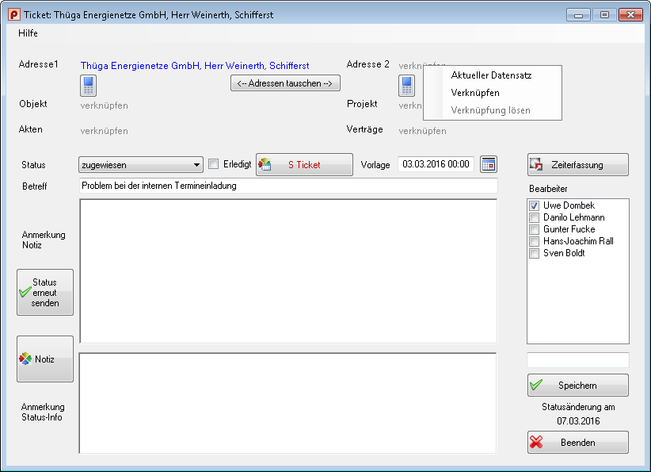Check Danilo Lehmann as Bearbeiter
This screenshot has width=651, height=472.
tap(534, 218)
